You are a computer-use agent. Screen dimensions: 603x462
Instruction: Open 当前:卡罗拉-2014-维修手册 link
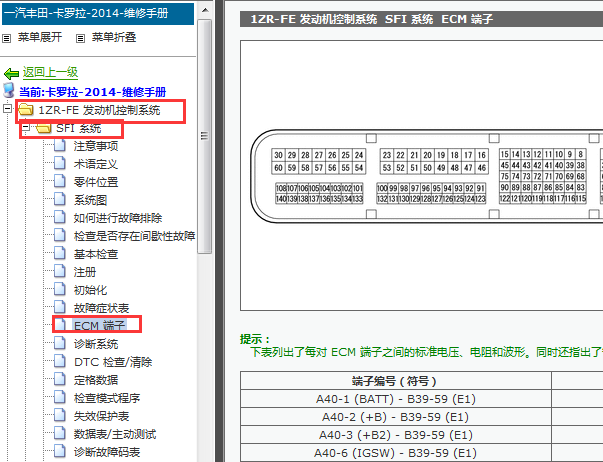[x=93, y=92]
